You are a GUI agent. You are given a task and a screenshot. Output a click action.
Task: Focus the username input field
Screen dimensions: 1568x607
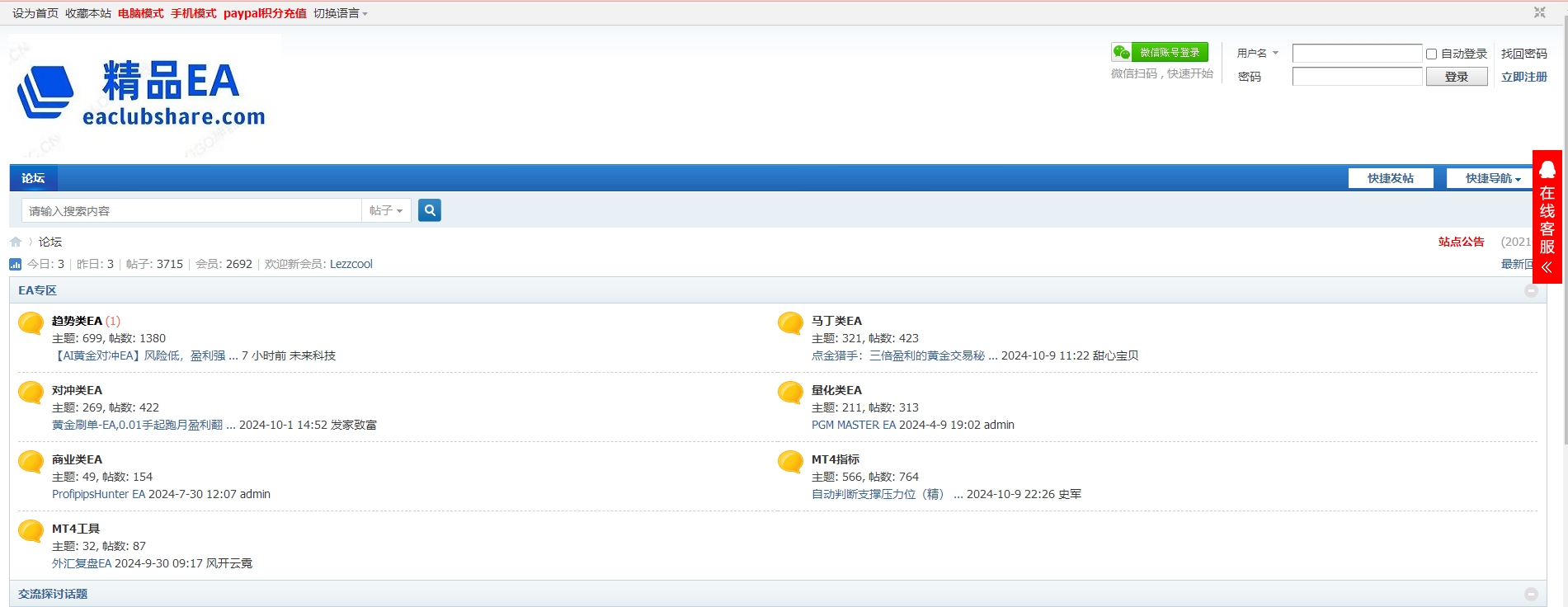point(1357,54)
